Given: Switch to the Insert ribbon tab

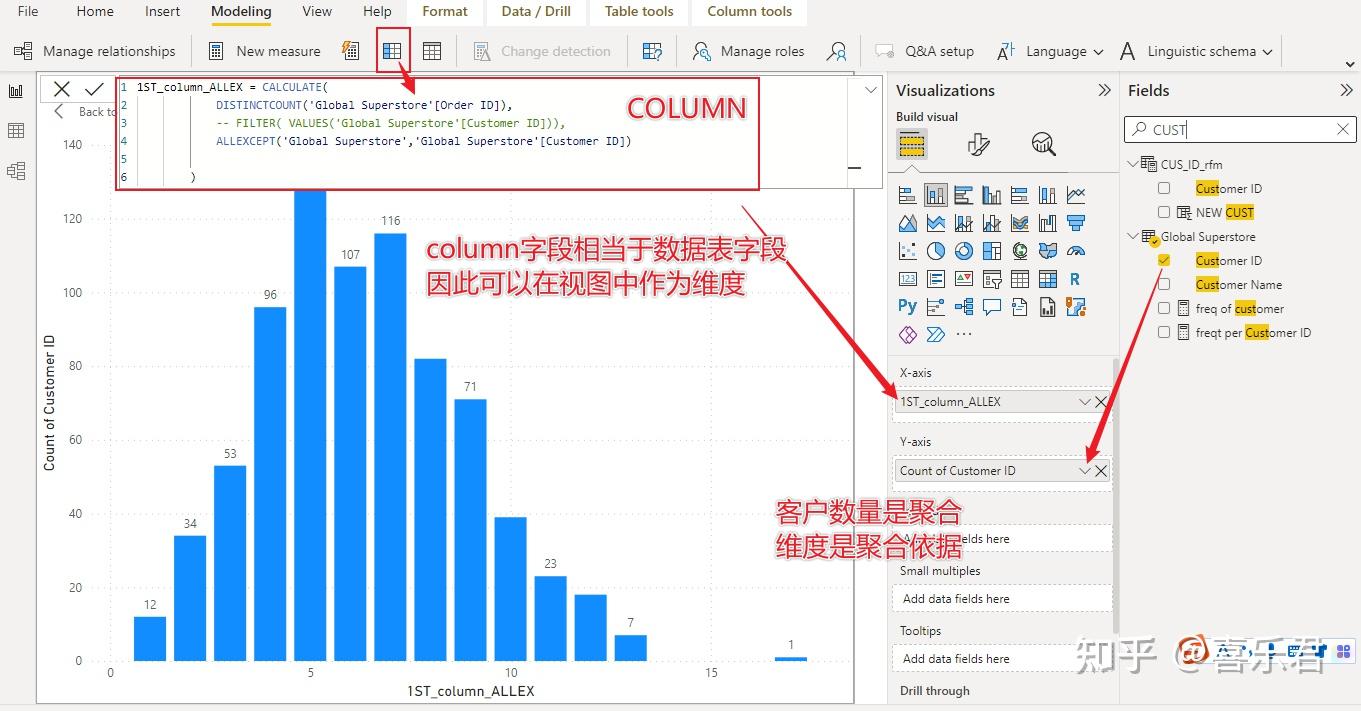Looking at the screenshot, I should click(x=162, y=11).
